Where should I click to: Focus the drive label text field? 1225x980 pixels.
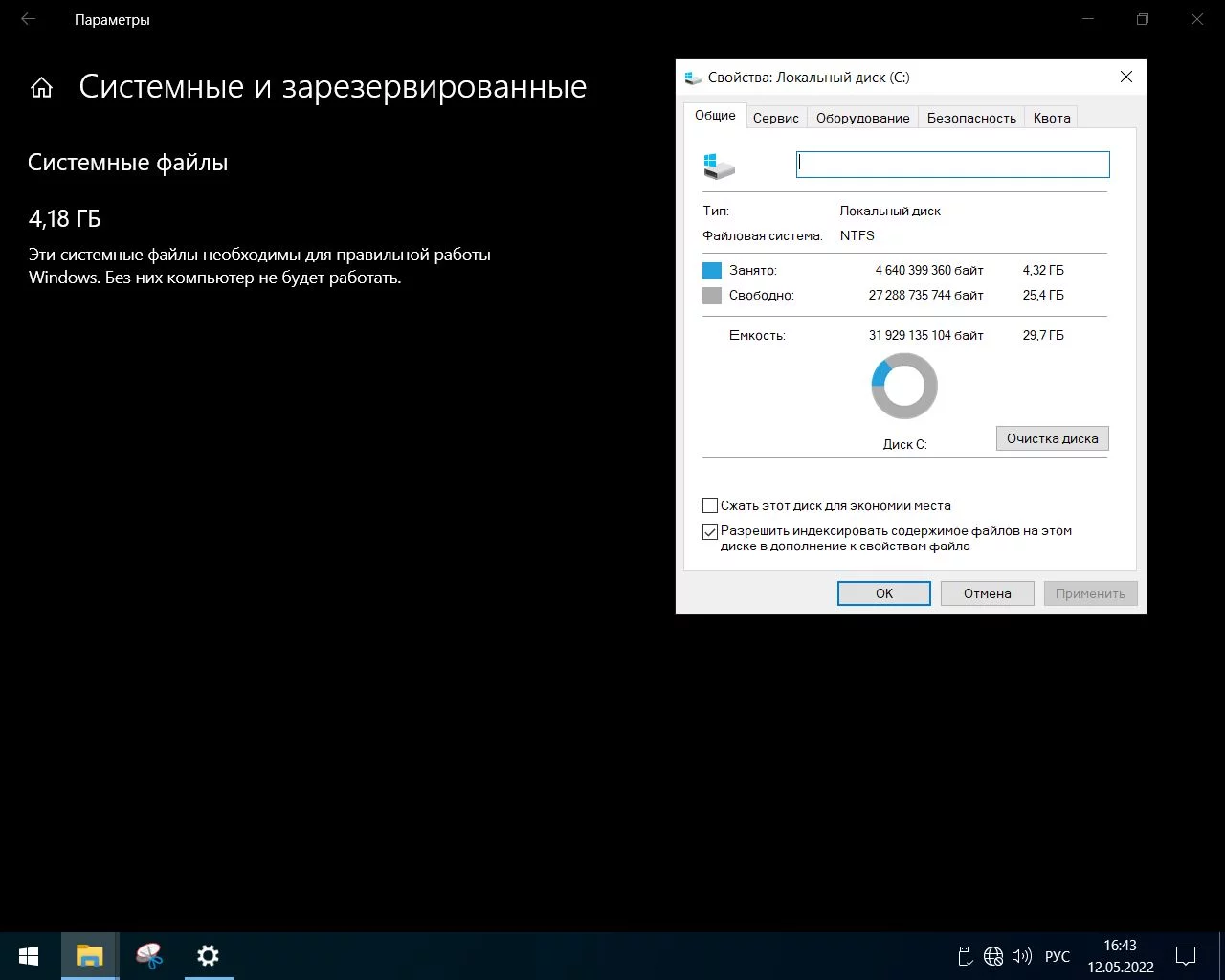click(953, 165)
